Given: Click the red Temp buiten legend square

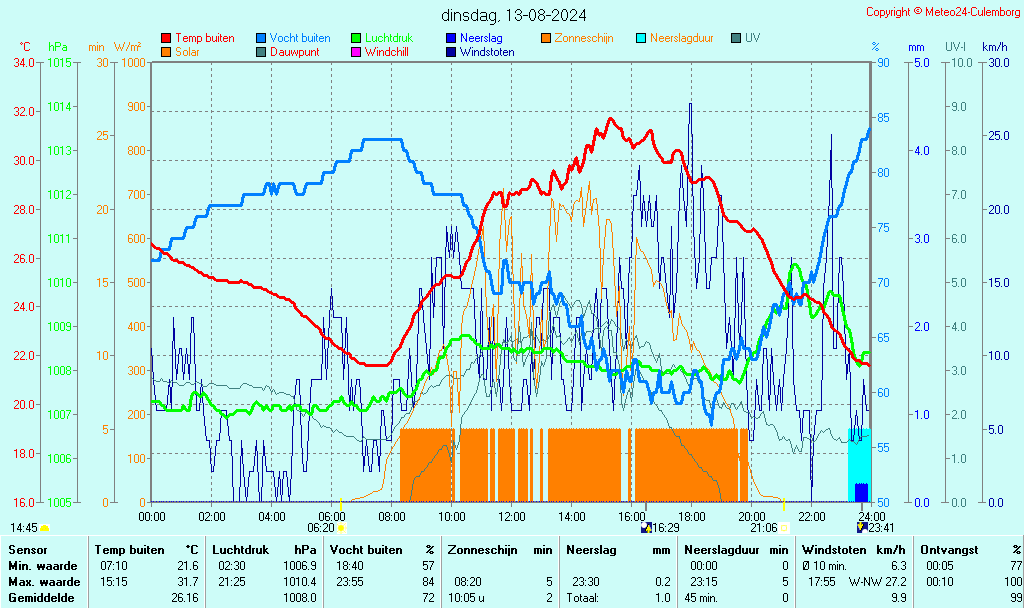Looking at the screenshot, I should pyautogui.click(x=166, y=38).
